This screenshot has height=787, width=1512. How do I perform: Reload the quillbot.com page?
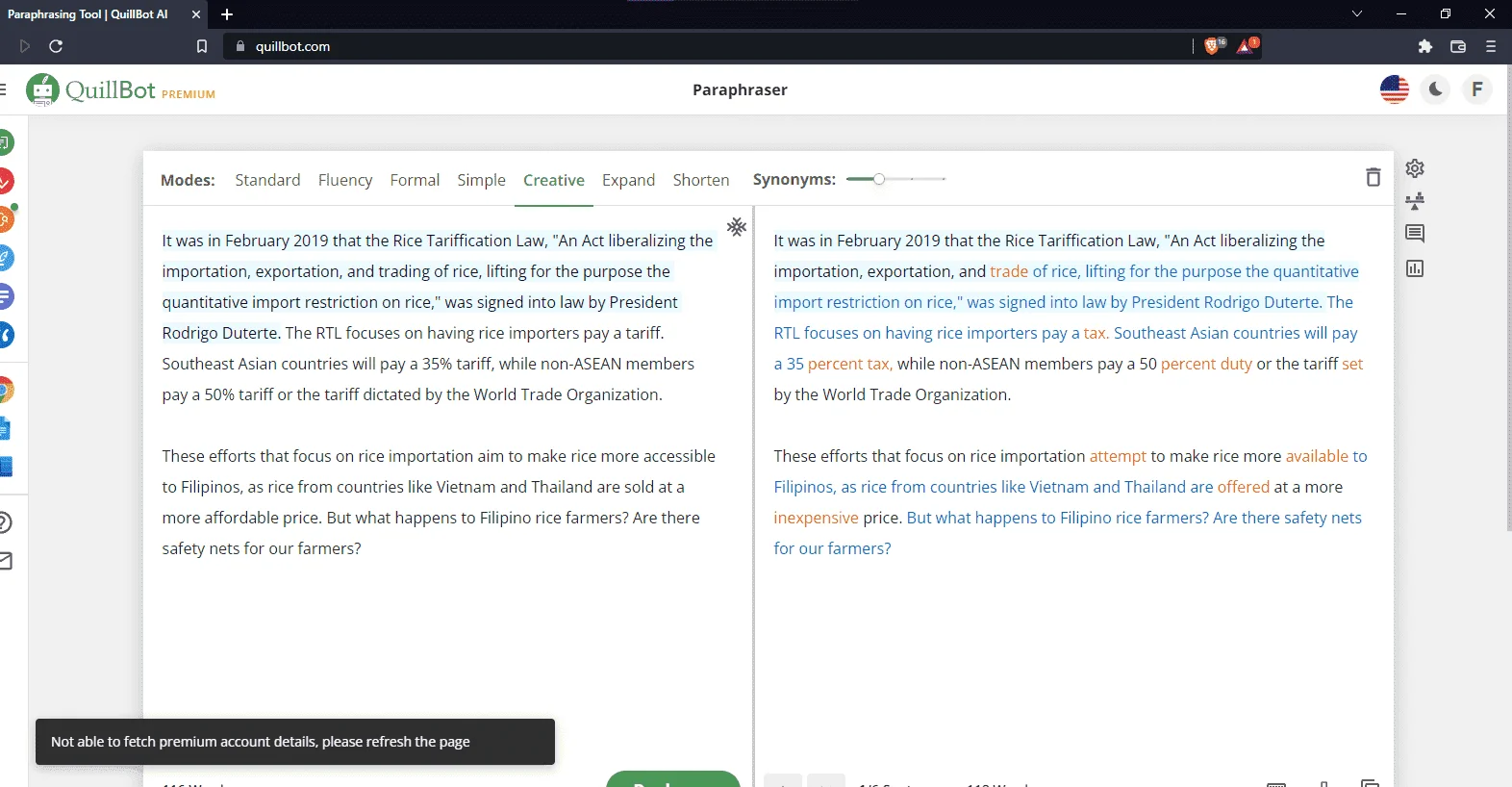tap(56, 46)
